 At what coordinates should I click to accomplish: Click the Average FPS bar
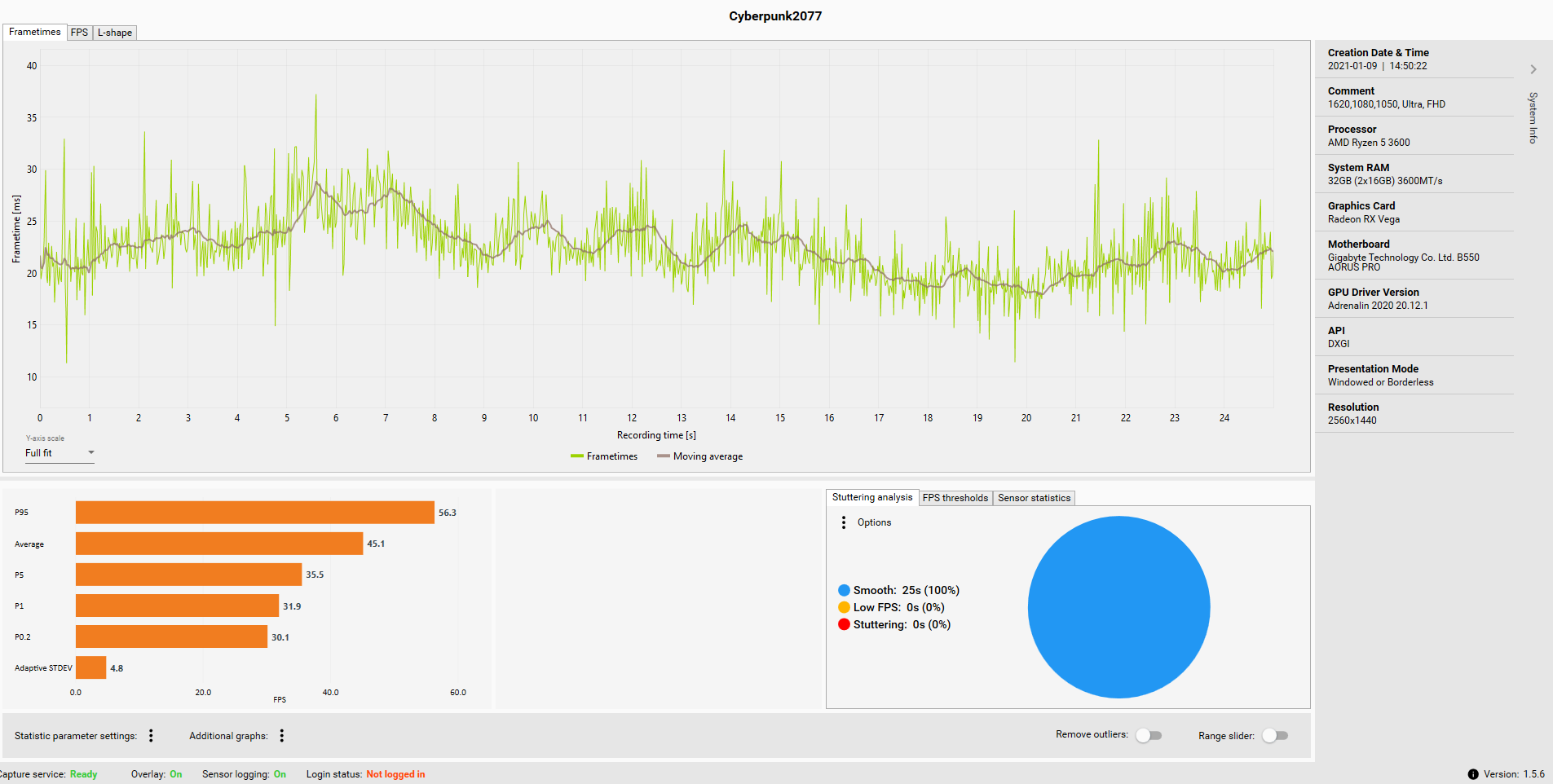[x=219, y=544]
